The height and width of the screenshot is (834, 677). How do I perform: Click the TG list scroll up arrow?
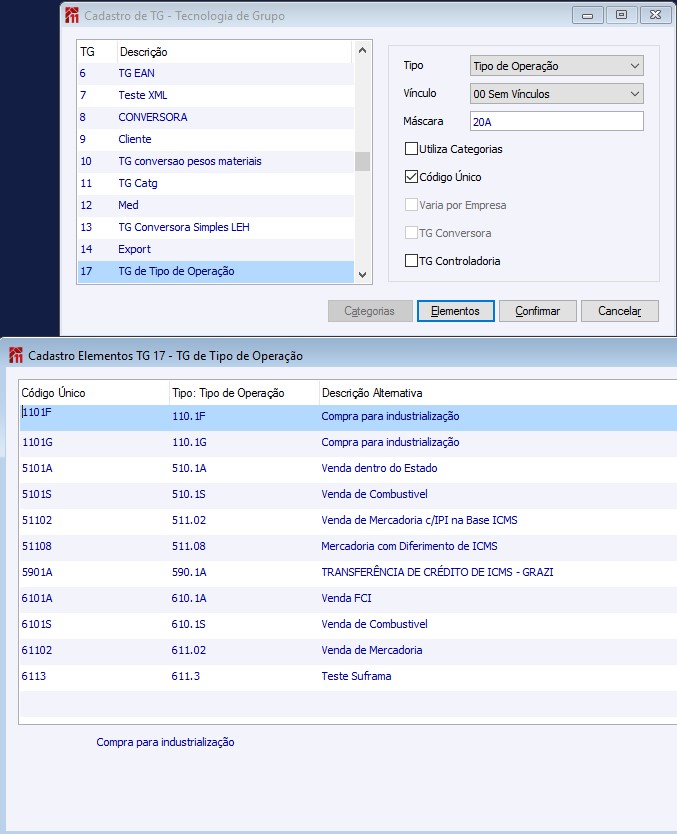click(x=363, y=51)
